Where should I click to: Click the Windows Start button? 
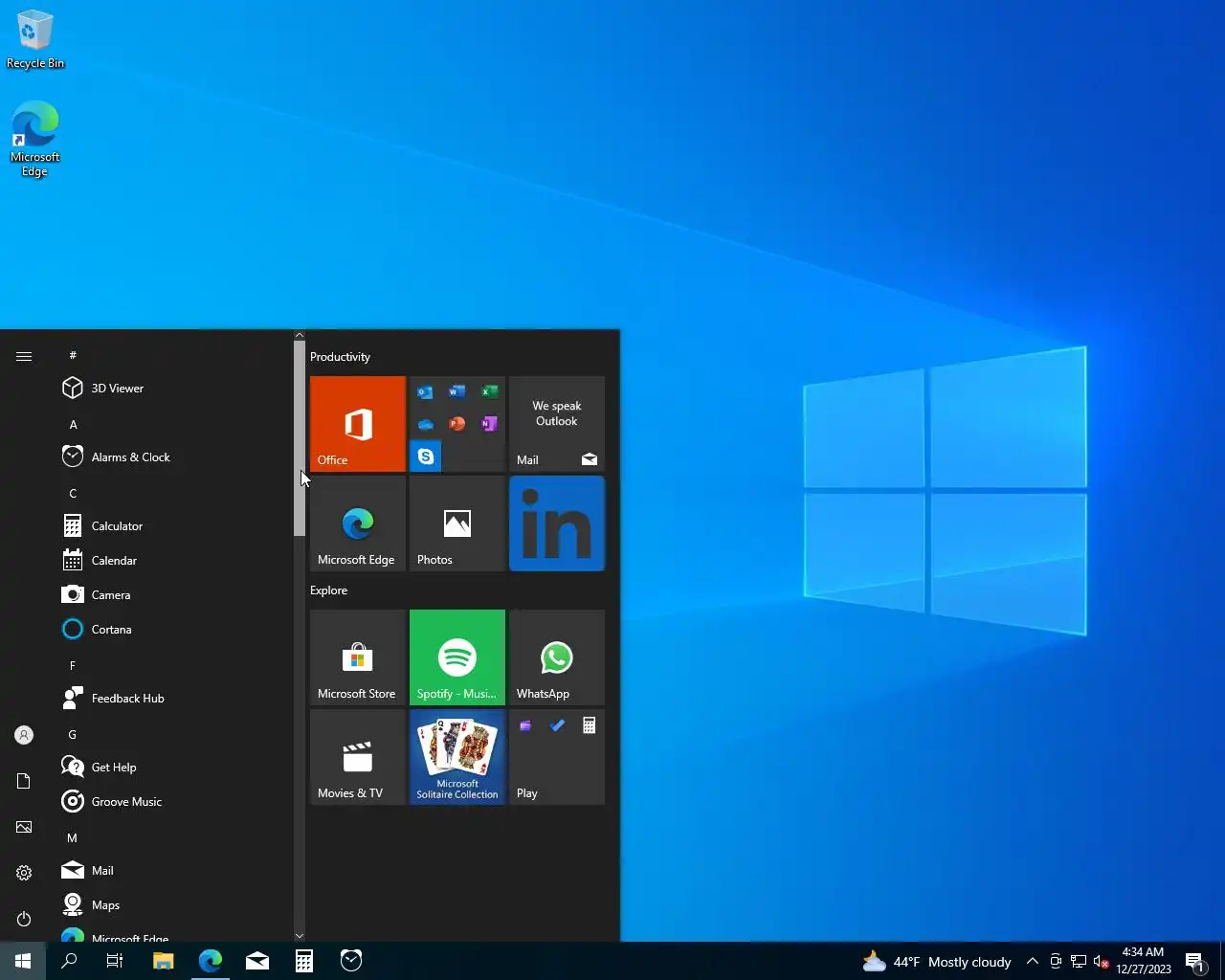tap(23, 961)
